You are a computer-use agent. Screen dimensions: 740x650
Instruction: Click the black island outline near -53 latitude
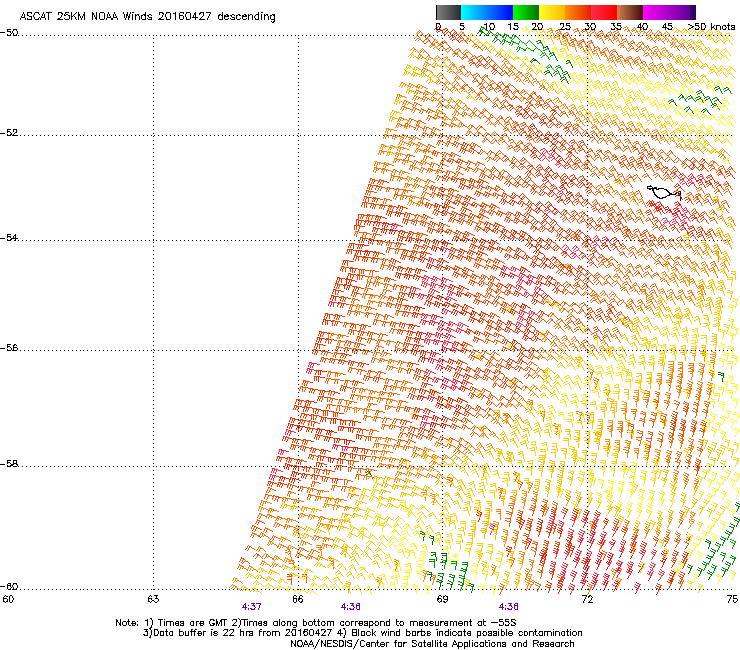click(x=664, y=193)
